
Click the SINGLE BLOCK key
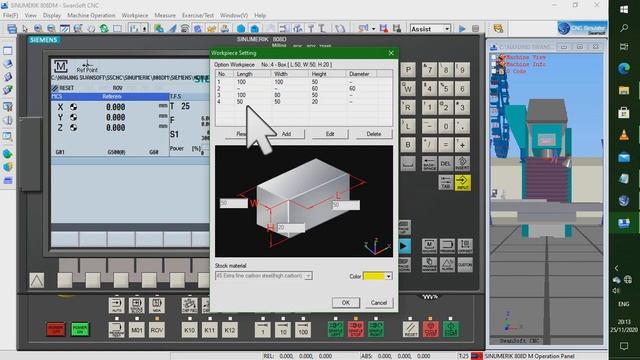coord(136,305)
